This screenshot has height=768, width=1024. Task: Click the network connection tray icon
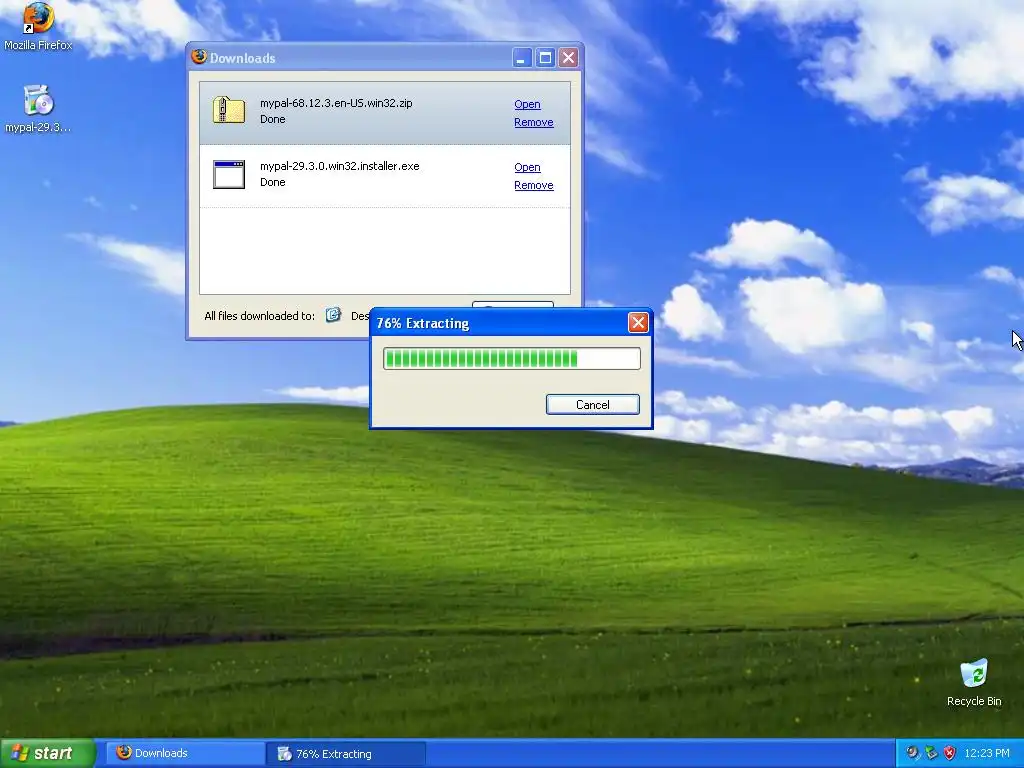[931, 753]
